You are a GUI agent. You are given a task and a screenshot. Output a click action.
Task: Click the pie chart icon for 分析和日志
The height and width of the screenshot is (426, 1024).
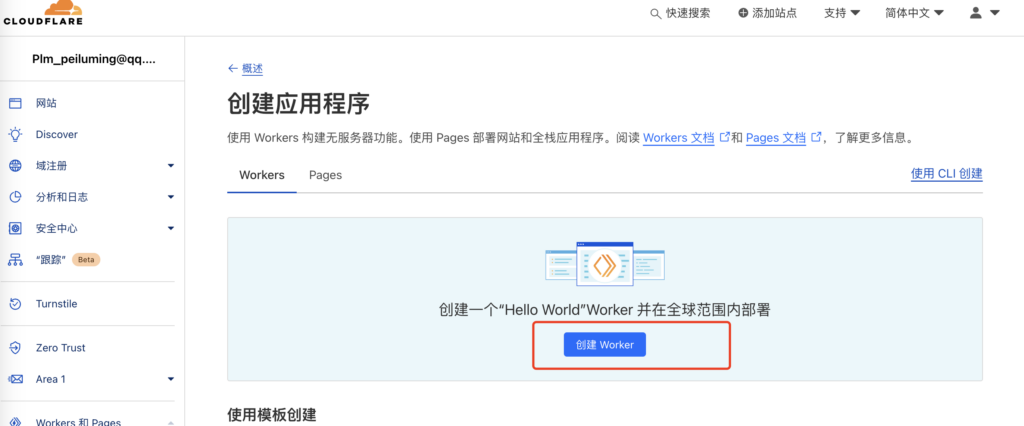point(16,197)
